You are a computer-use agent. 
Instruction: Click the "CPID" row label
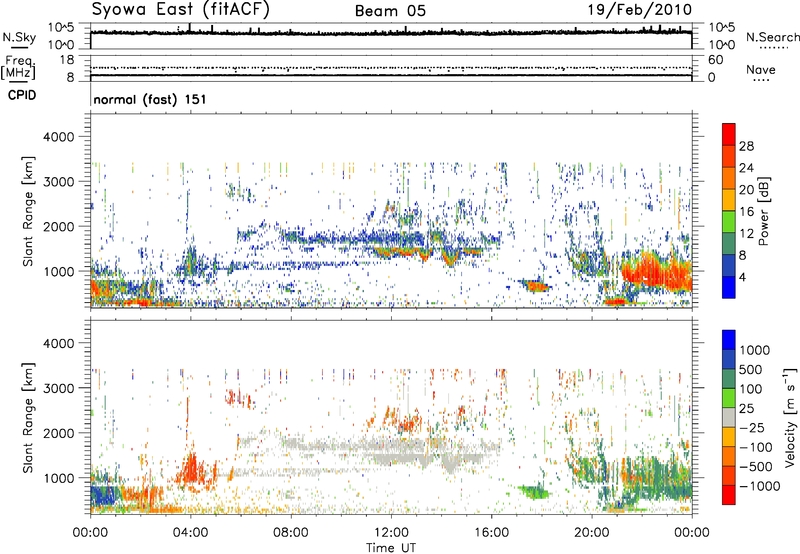pos(22,95)
